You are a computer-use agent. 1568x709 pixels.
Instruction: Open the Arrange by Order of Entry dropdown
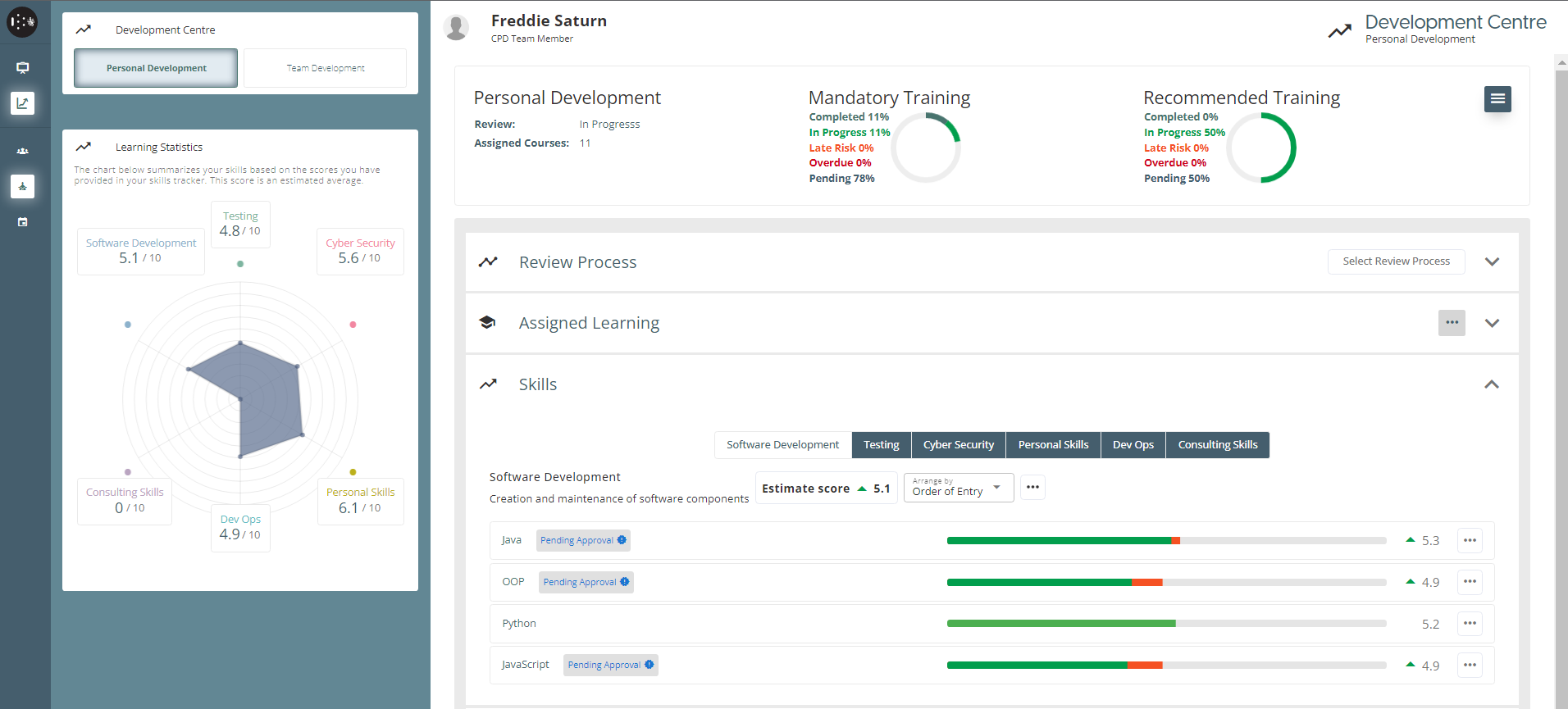[x=958, y=488]
